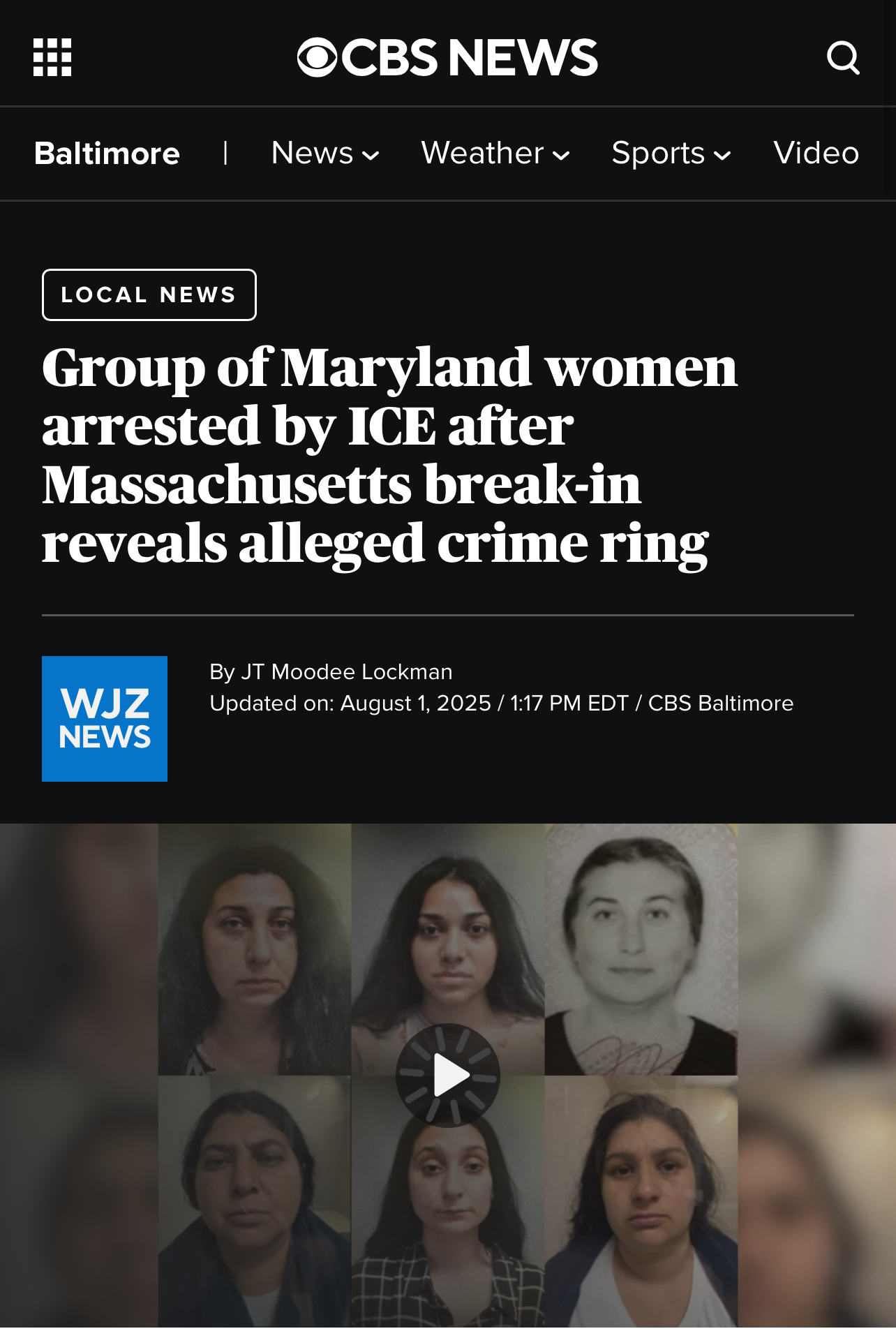Image resolution: width=896 pixels, height=1338 pixels.
Task: Click the CBS News logo
Action: click(447, 57)
